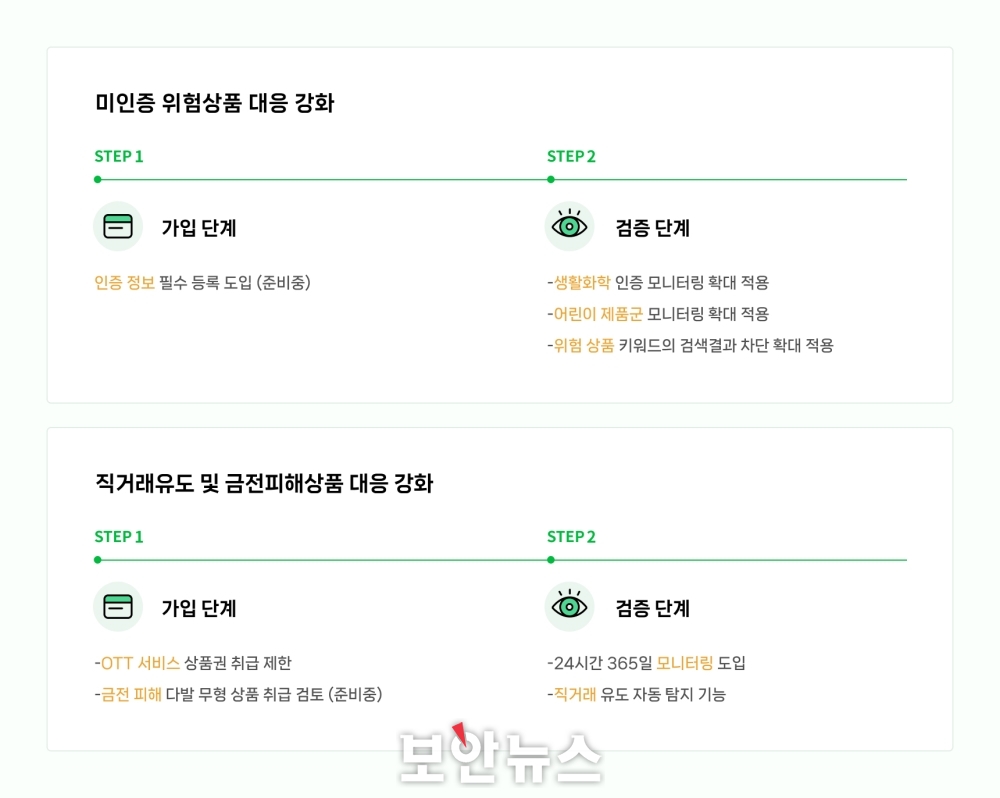The width and height of the screenshot is (1000, 798).
Task: Click the OTT 서비스 highlighted text
Action: [x=140, y=663]
